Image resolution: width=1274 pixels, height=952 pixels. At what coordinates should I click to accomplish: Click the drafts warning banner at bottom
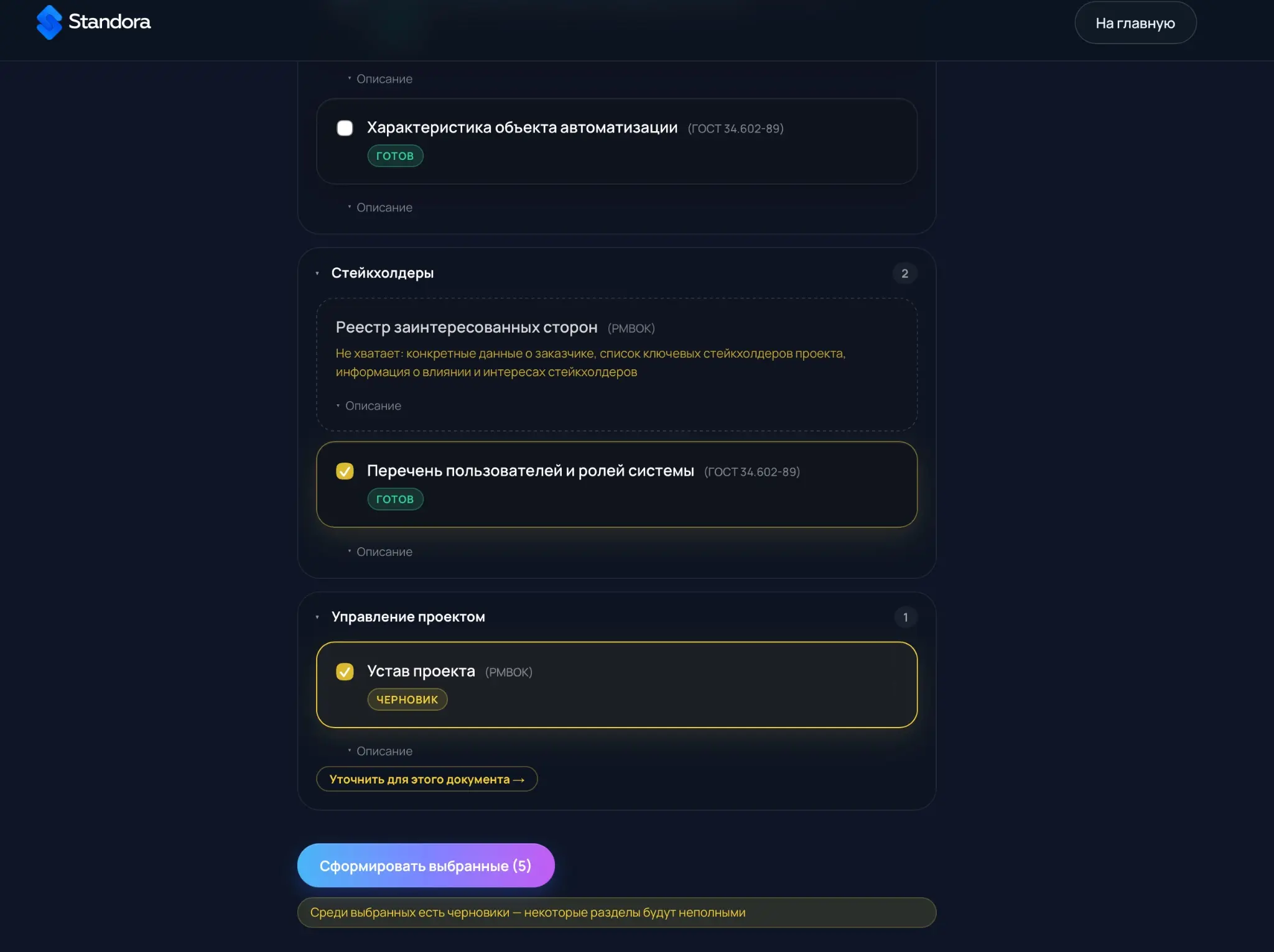616,913
